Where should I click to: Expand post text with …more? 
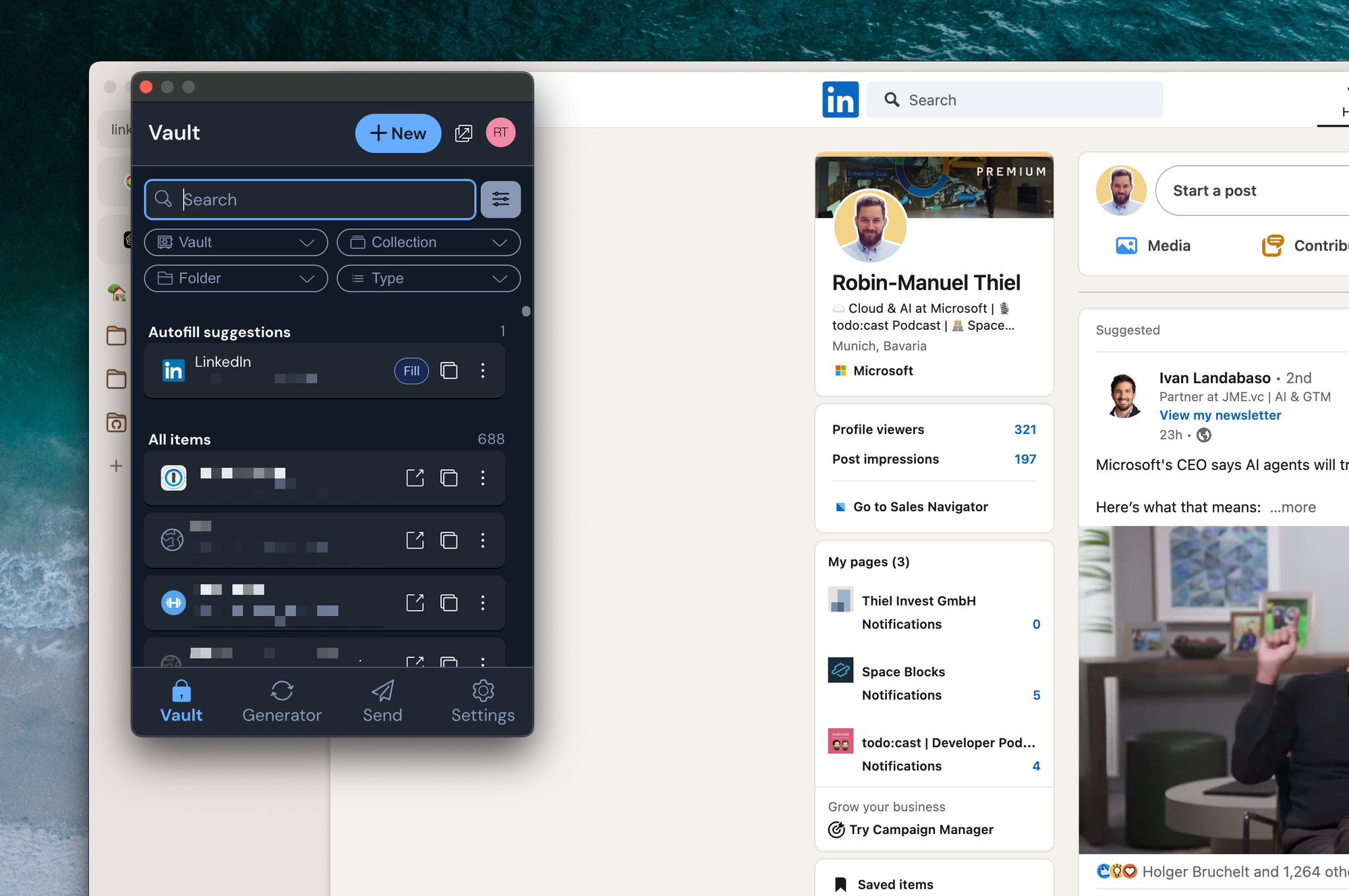click(1292, 507)
